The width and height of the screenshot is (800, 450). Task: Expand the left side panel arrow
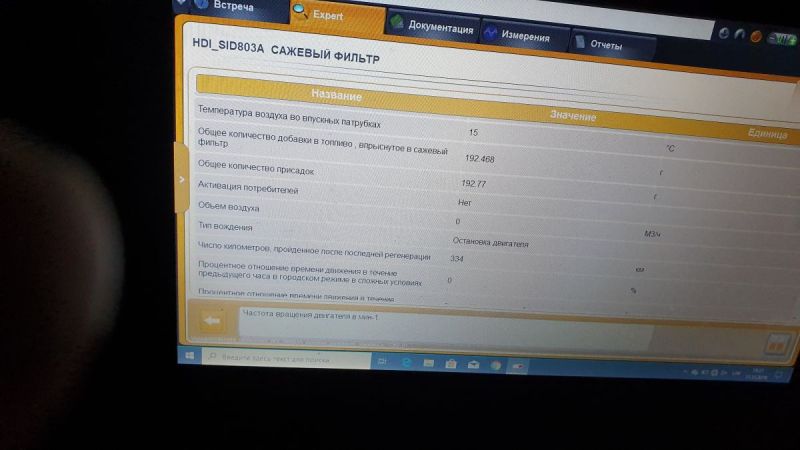pos(181,179)
